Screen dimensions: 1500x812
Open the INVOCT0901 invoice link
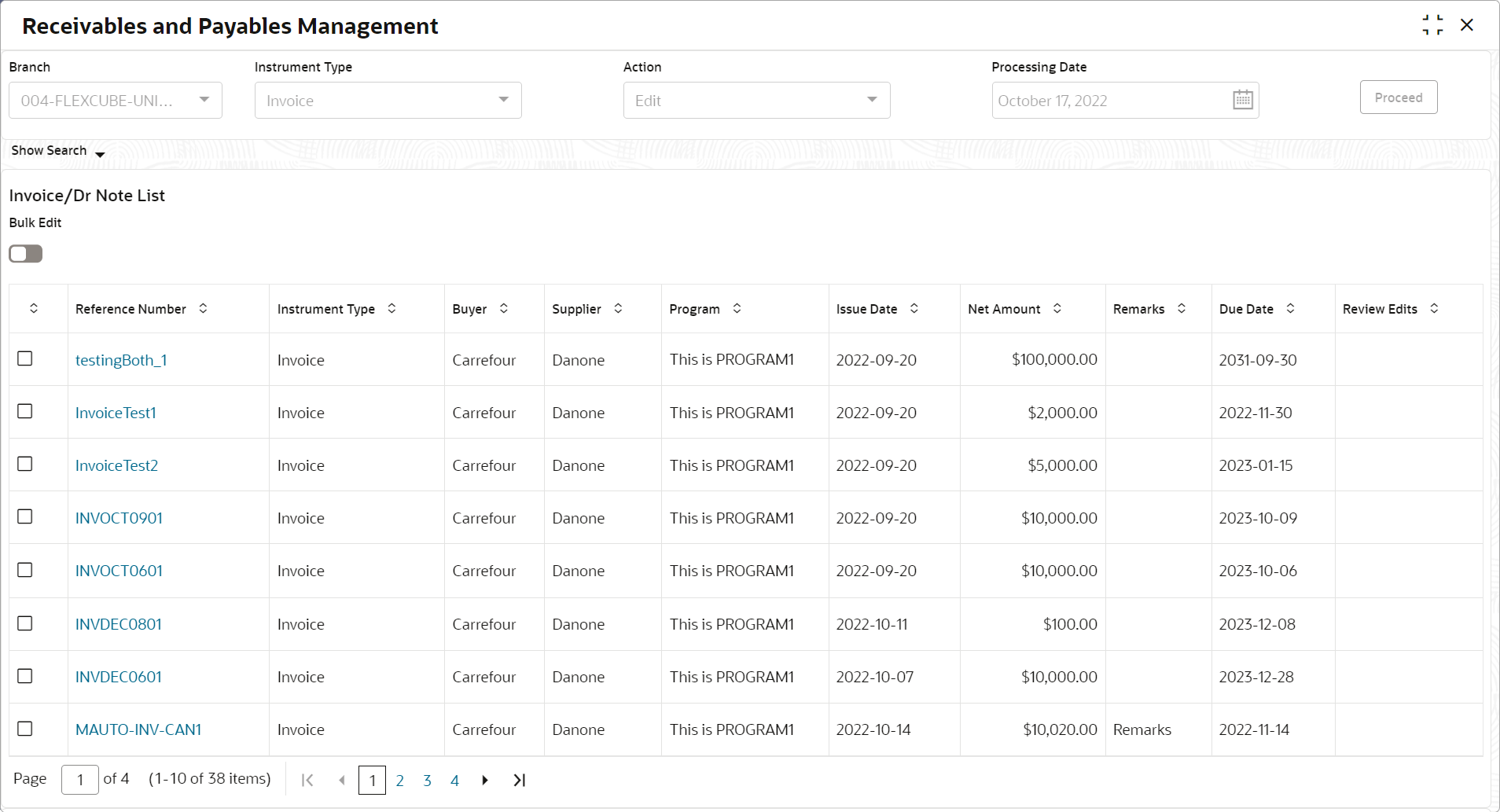tap(119, 518)
